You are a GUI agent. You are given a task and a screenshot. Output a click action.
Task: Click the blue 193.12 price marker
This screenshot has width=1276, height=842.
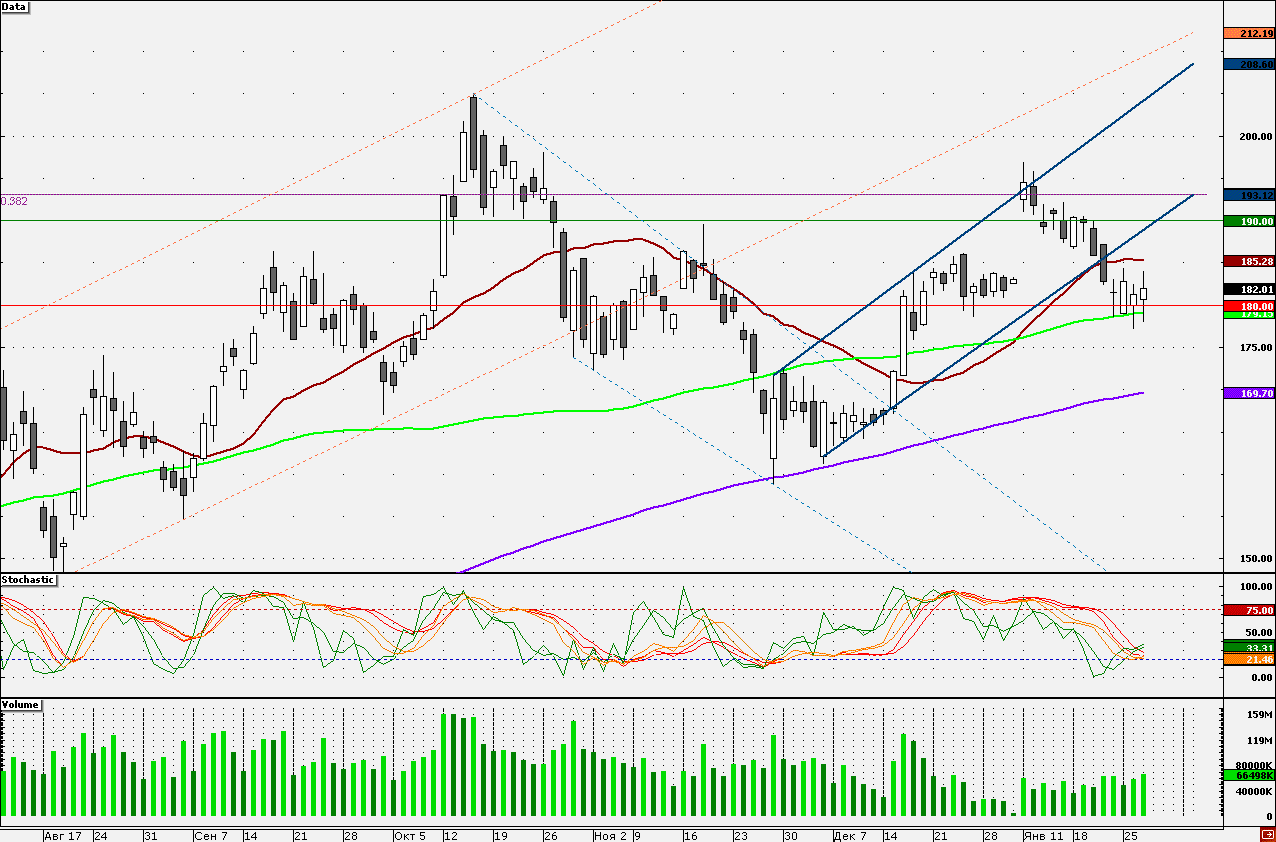point(1249,195)
